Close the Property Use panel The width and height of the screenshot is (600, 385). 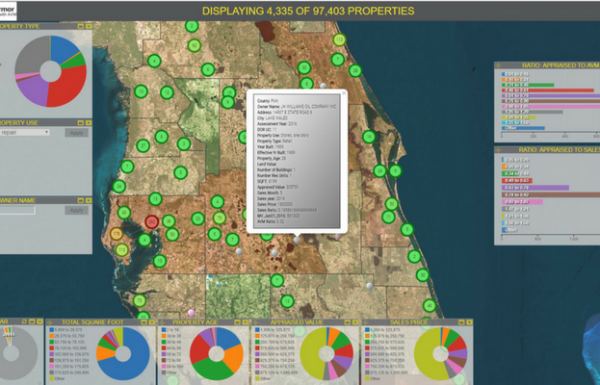89,123
